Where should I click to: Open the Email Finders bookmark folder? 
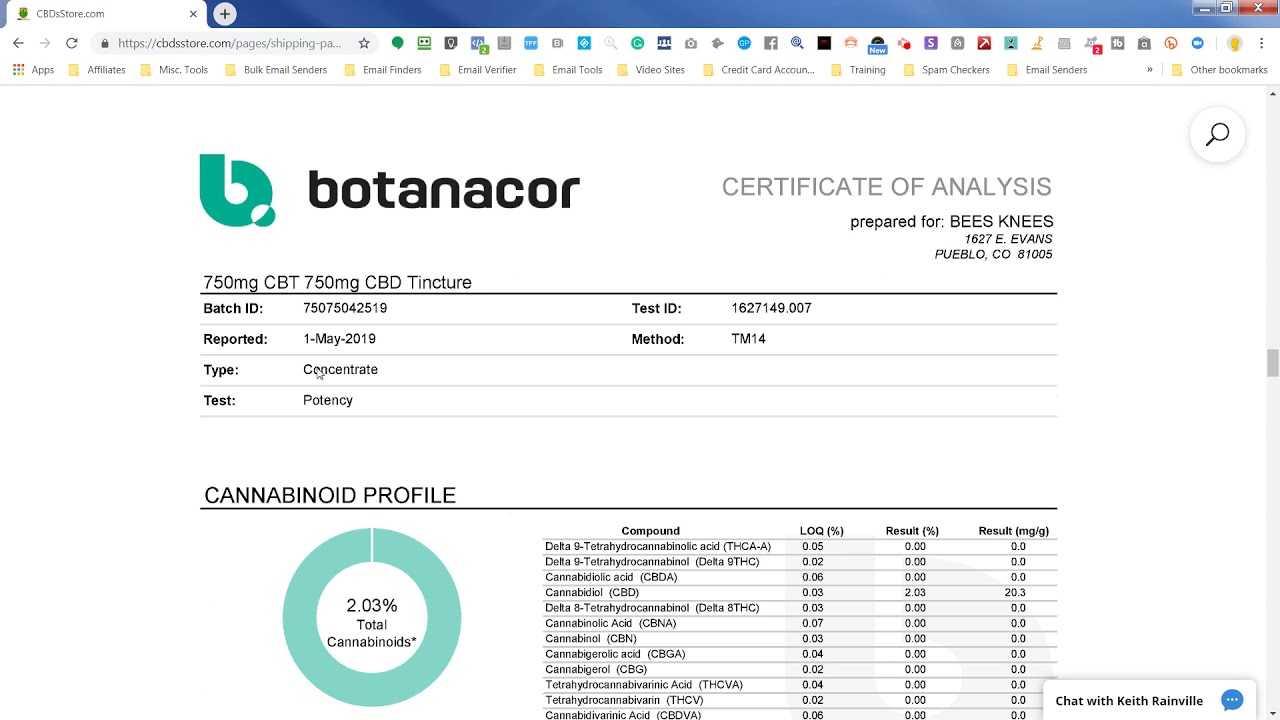click(x=382, y=70)
